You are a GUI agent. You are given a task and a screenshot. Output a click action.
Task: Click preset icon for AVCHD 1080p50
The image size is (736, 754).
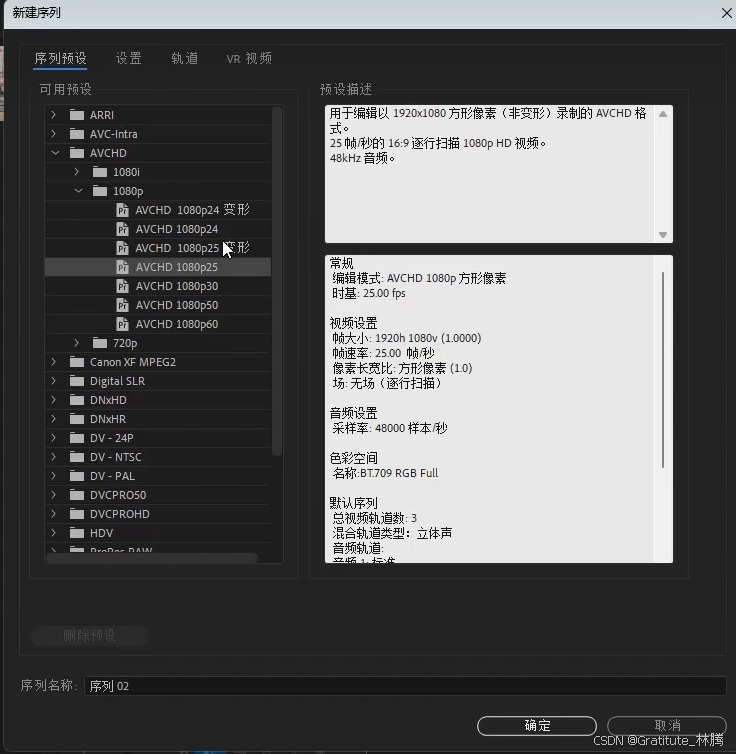(x=123, y=305)
